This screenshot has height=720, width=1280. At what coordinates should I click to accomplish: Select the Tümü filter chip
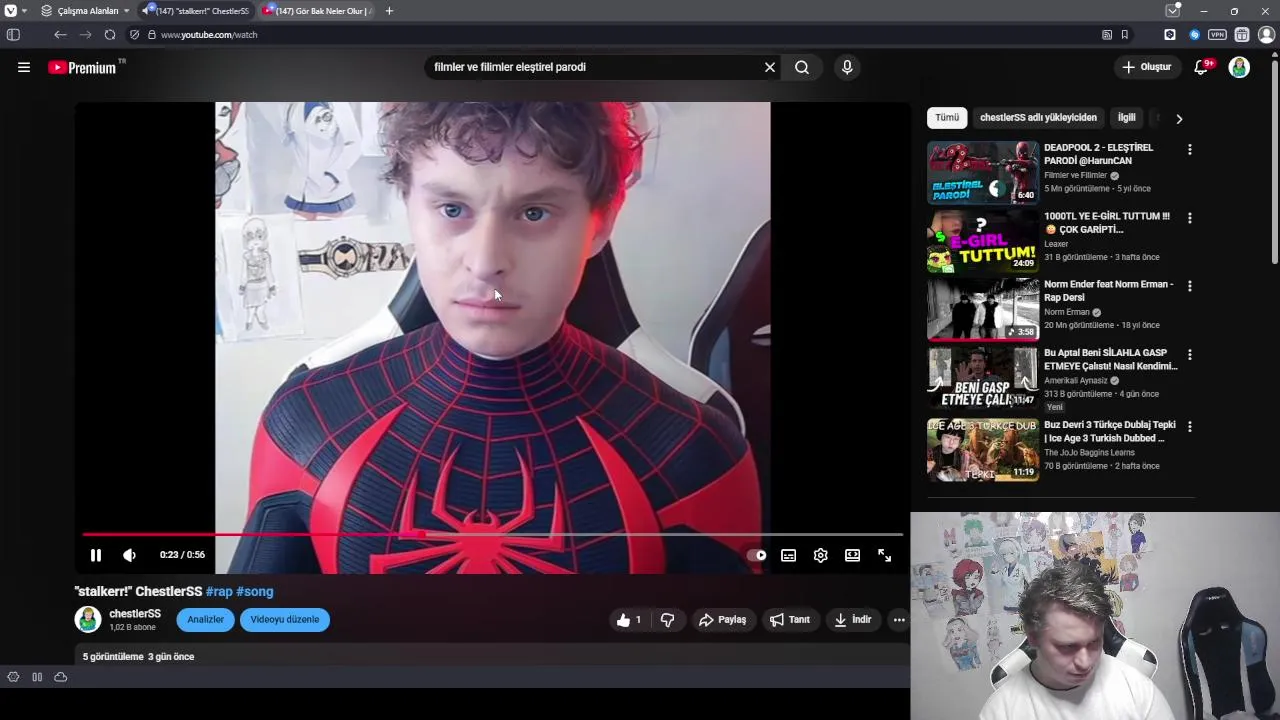(x=947, y=118)
